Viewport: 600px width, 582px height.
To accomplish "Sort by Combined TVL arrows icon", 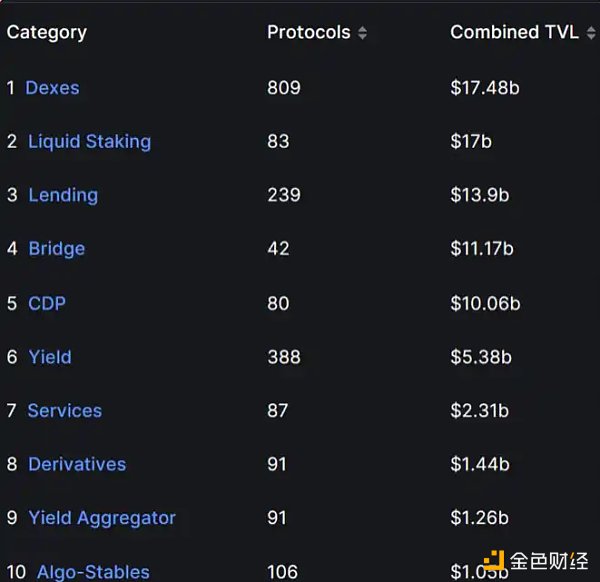I will pyautogui.click(x=590, y=33).
